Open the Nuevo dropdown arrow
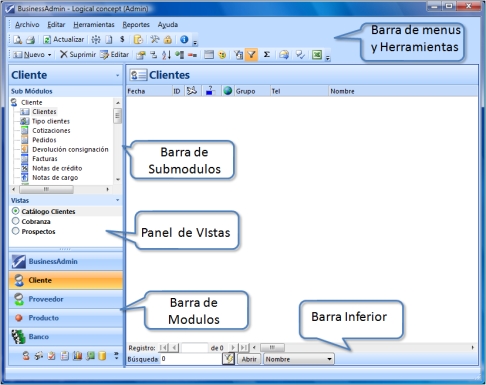Viewport: 486px width, 385px height. [49, 55]
